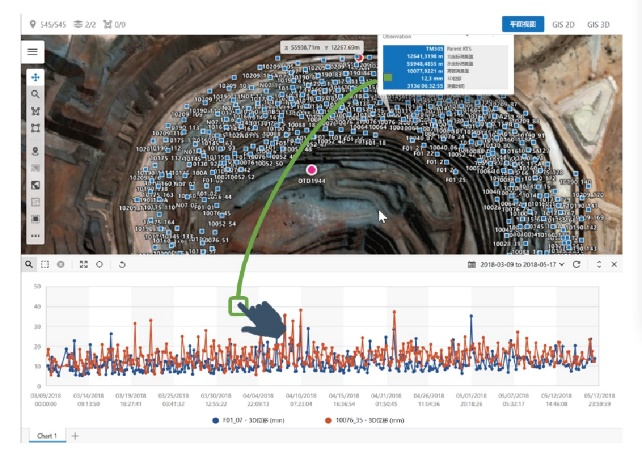Refresh the chart data

(576, 265)
